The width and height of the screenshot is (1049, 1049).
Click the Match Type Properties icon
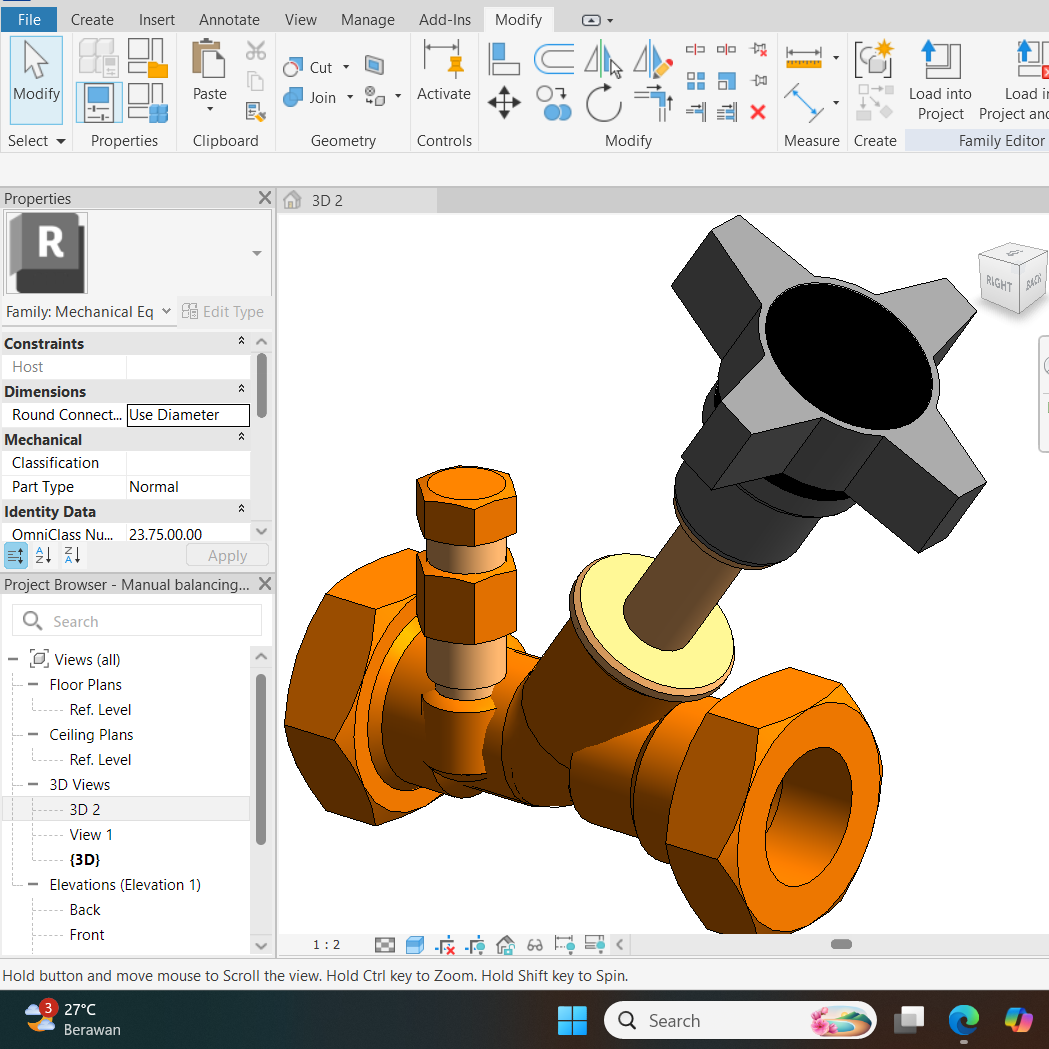point(256,111)
